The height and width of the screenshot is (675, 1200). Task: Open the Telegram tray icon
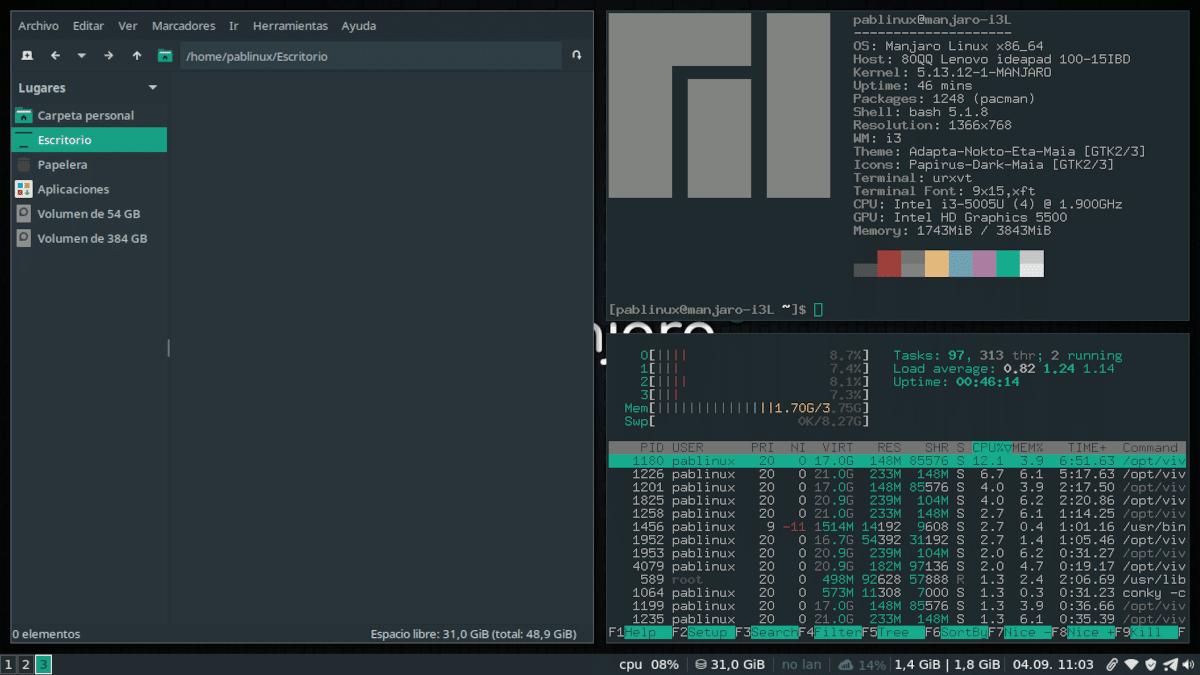(x=1170, y=664)
